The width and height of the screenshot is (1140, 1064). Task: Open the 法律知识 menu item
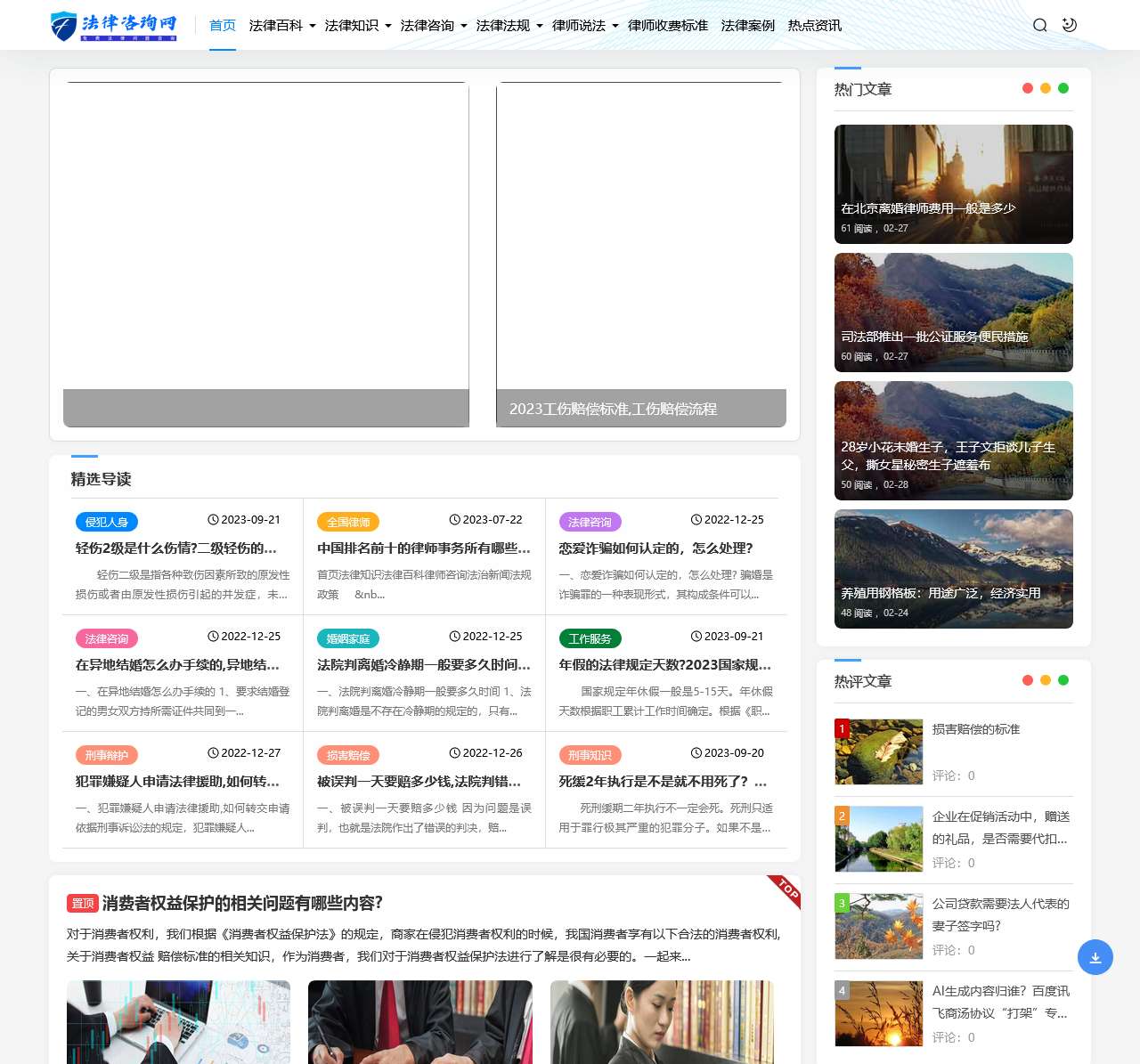click(352, 26)
